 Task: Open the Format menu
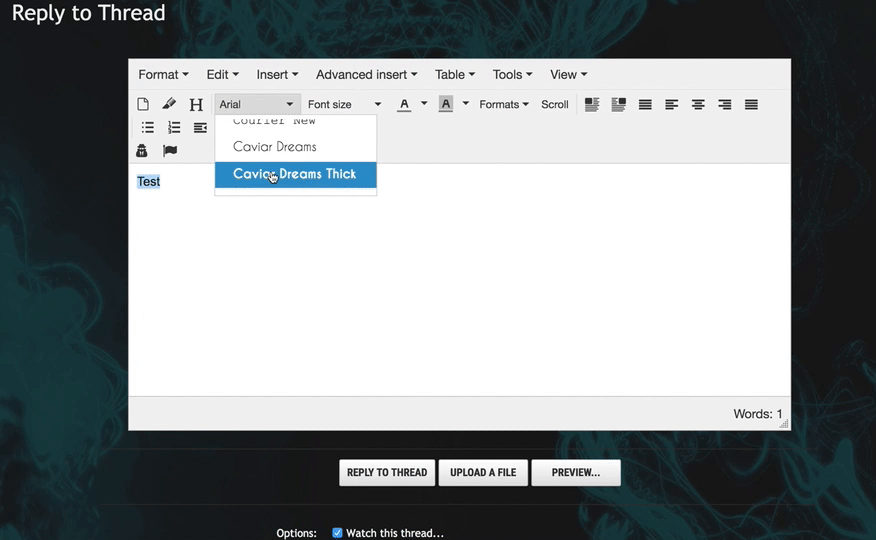(163, 74)
